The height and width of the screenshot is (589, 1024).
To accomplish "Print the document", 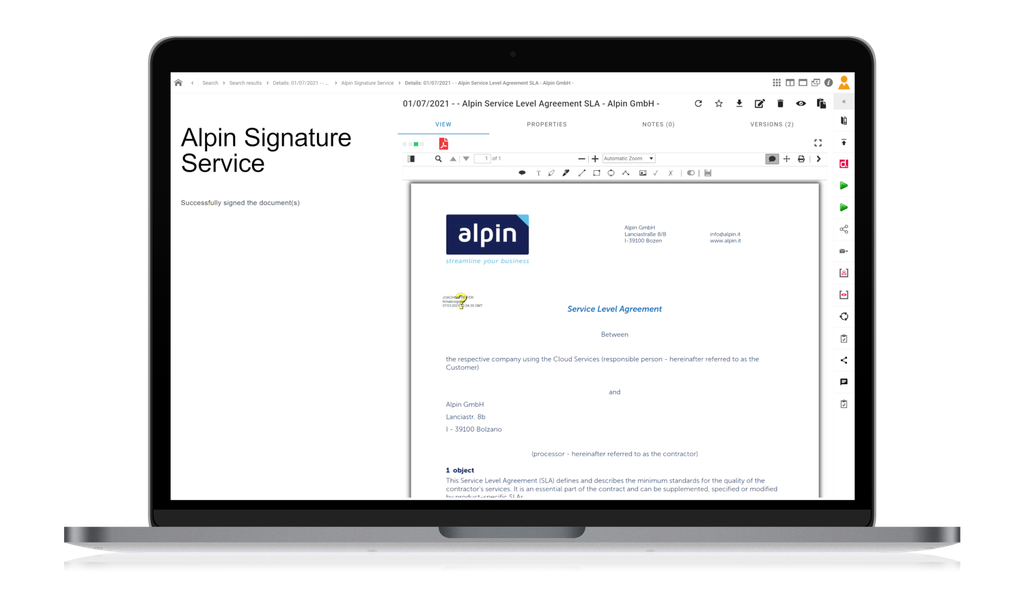I will click(801, 159).
